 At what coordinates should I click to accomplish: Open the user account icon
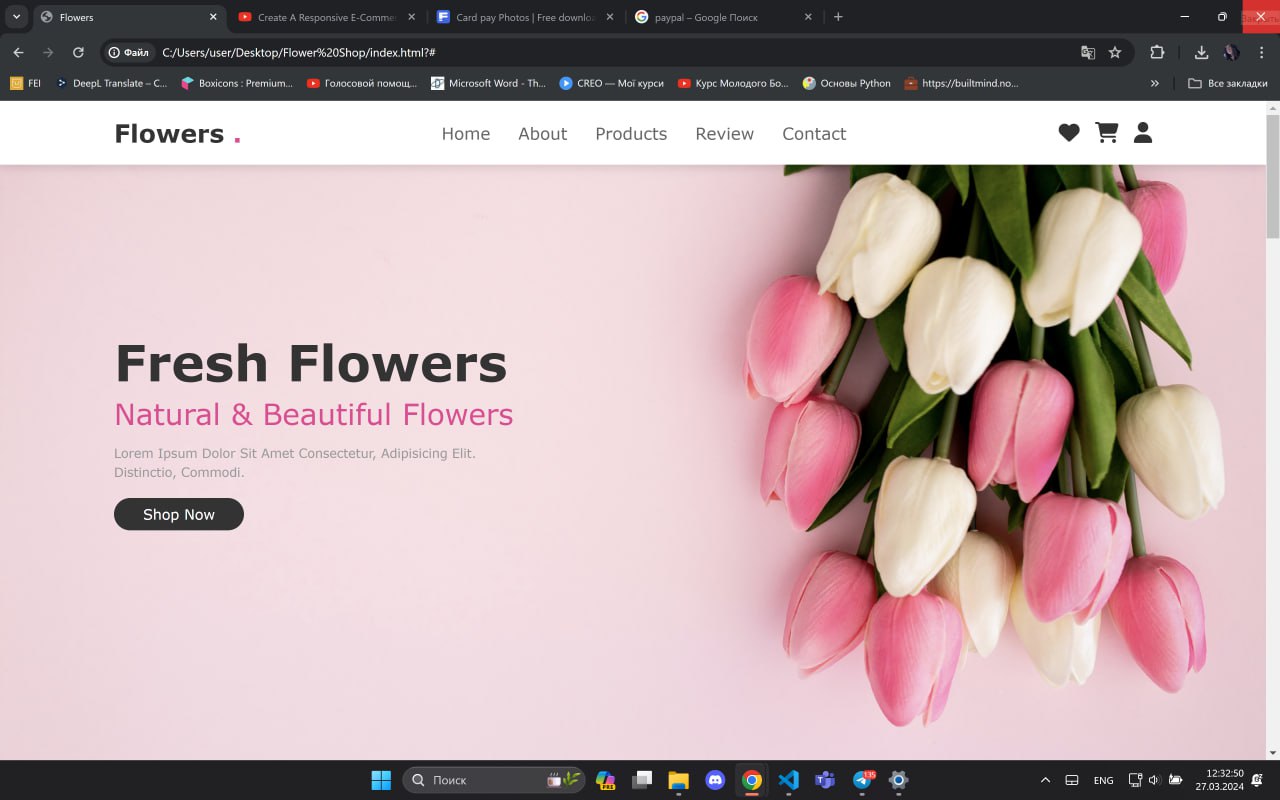pos(1142,132)
